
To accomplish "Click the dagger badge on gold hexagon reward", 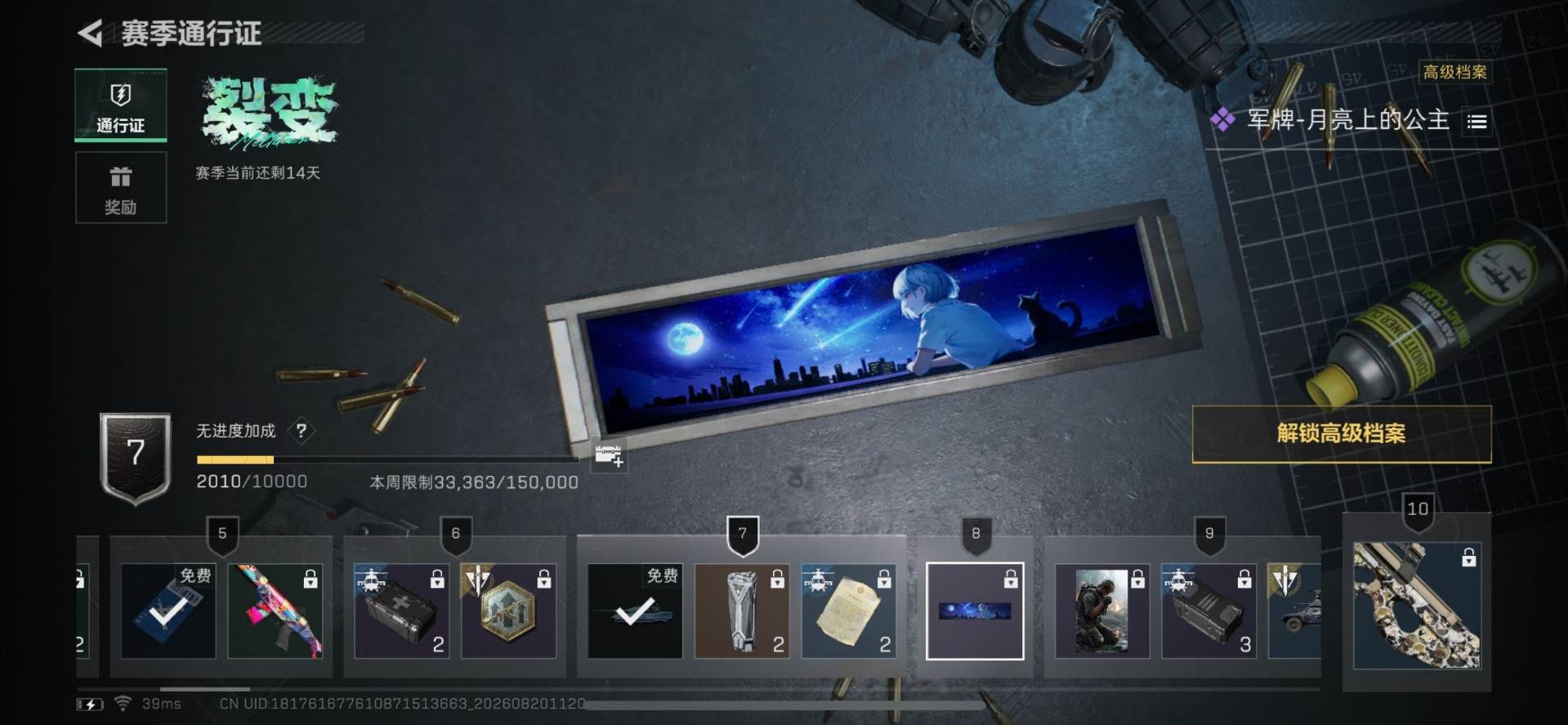I will [477, 580].
